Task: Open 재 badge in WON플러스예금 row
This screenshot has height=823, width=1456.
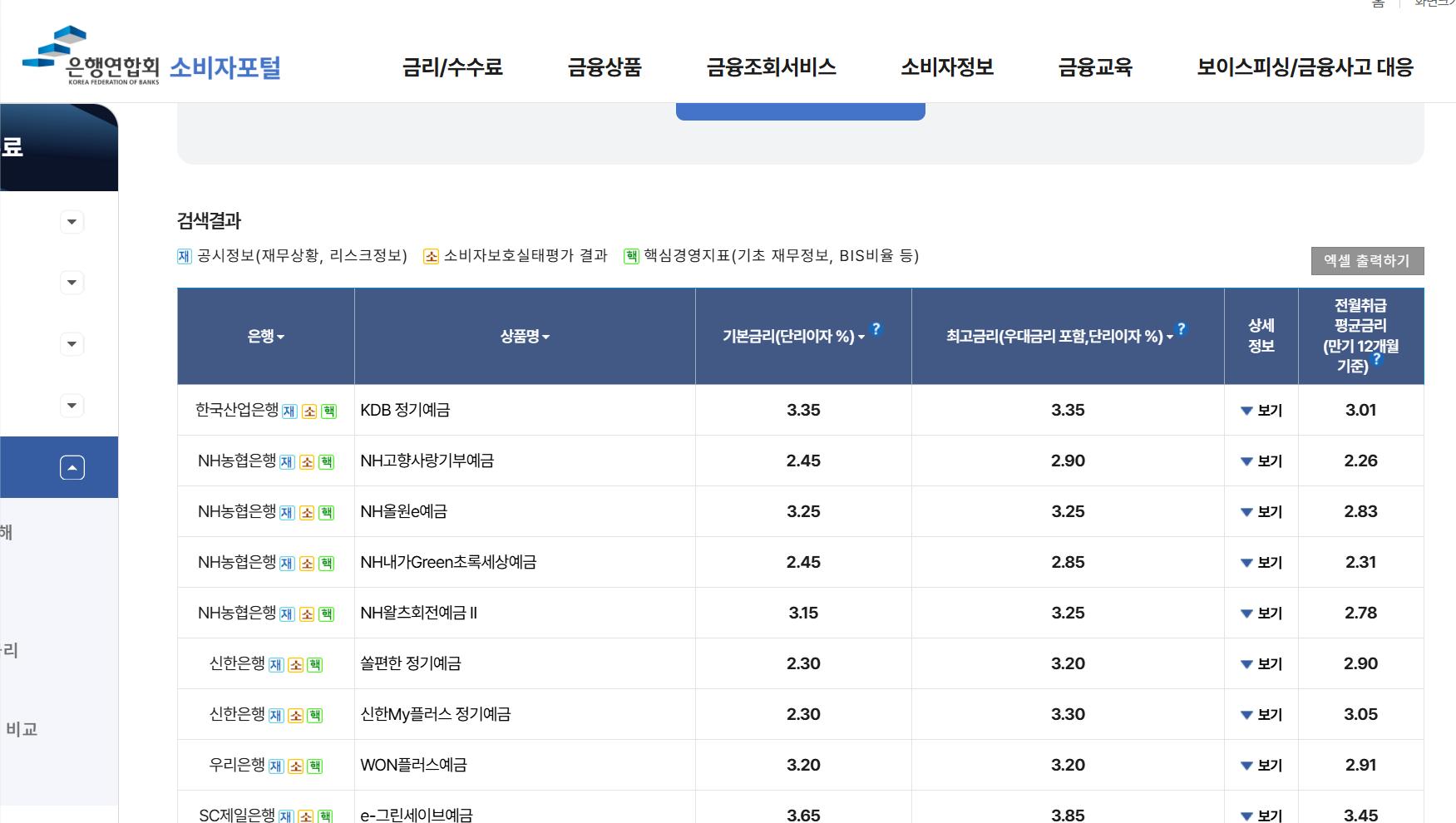Action: tap(276, 766)
